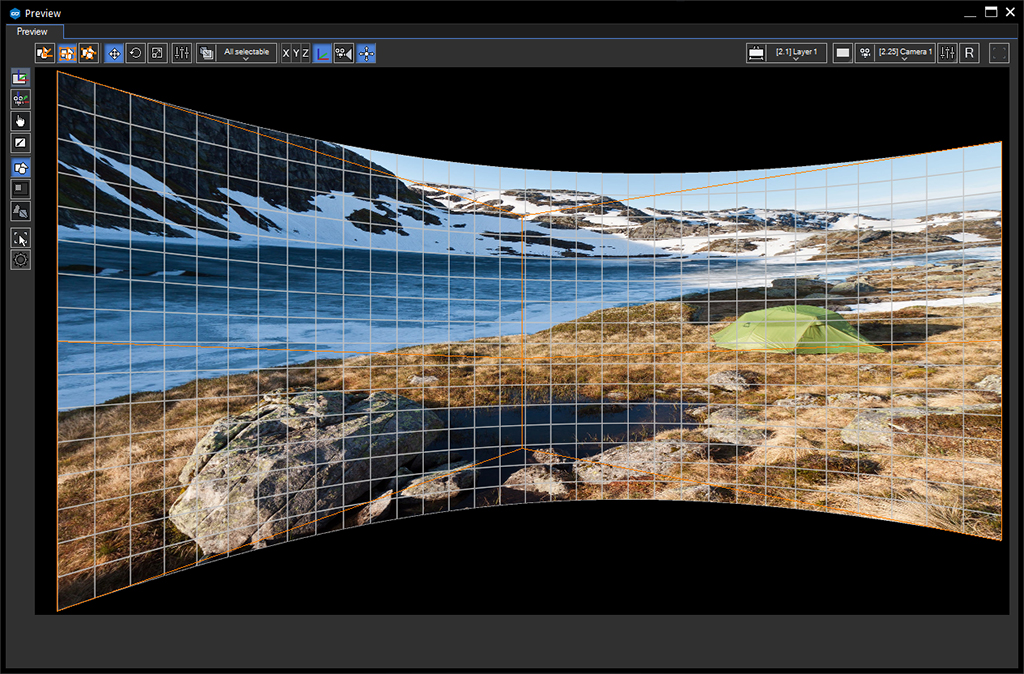The height and width of the screenshot is (674, 1024).
Task: Toggle the Y axis constraint
Action: point(296,53)
